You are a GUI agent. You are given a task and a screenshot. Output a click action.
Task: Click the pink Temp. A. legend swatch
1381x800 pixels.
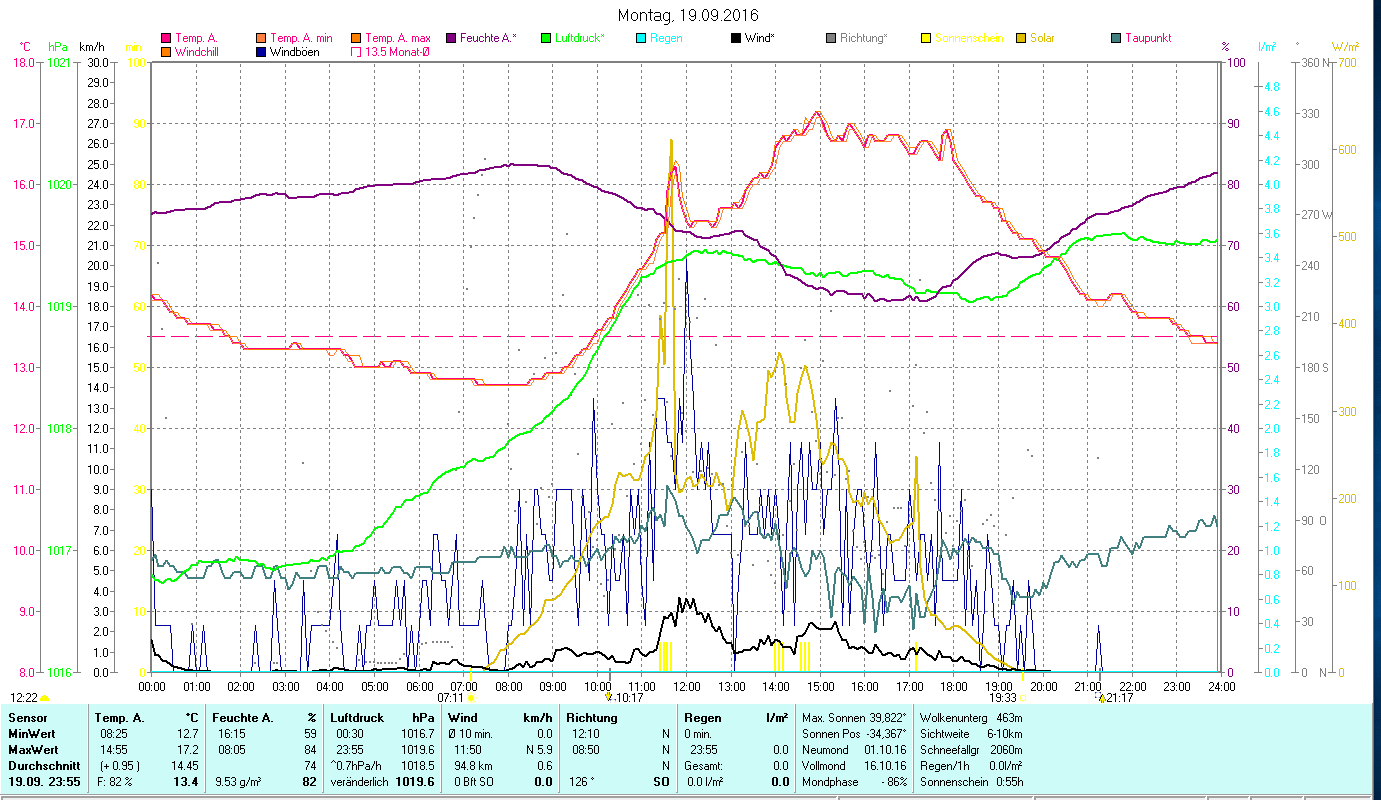tap(165, 38)
